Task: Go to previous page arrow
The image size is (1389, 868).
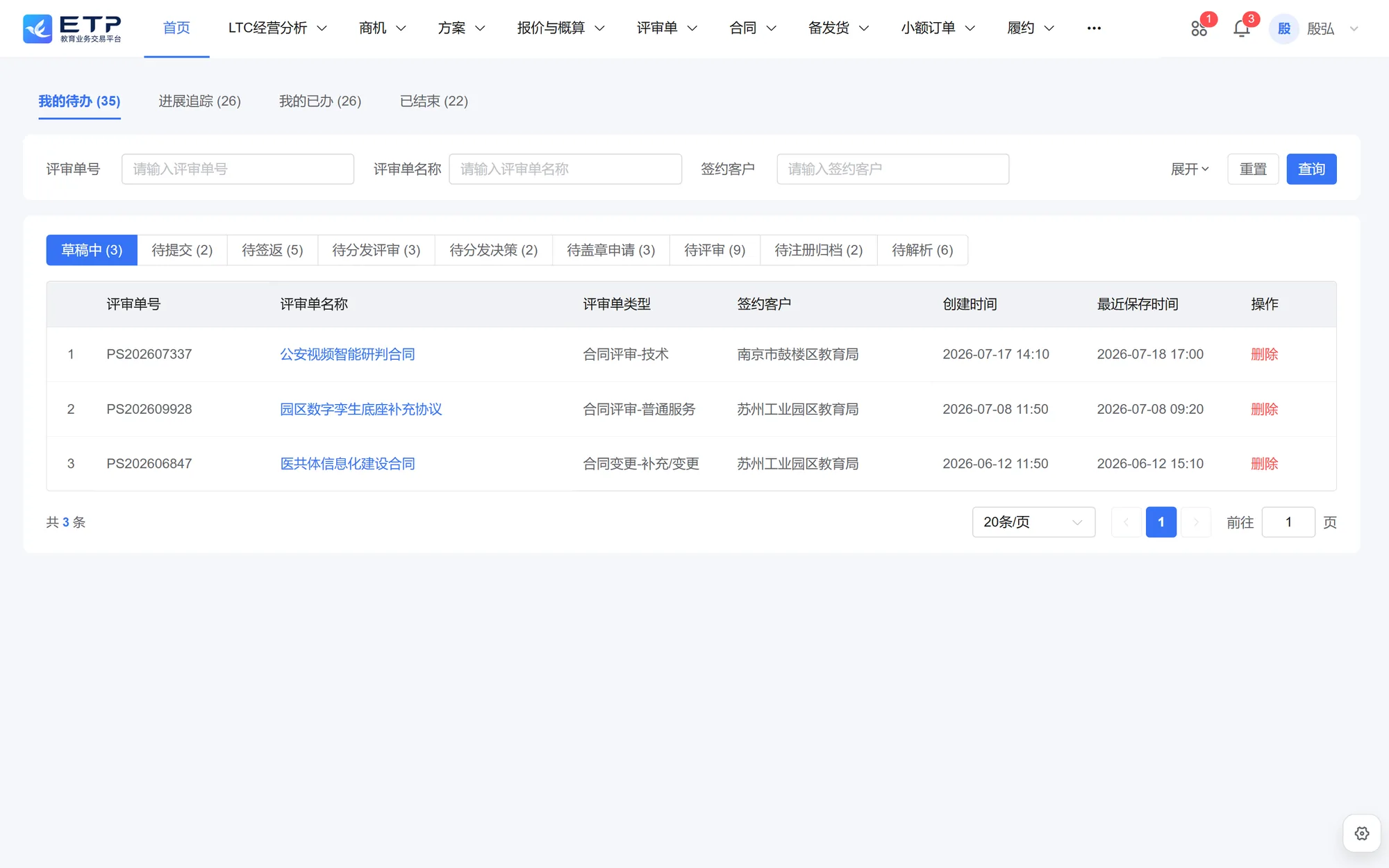Action: tap(1126, 522)
